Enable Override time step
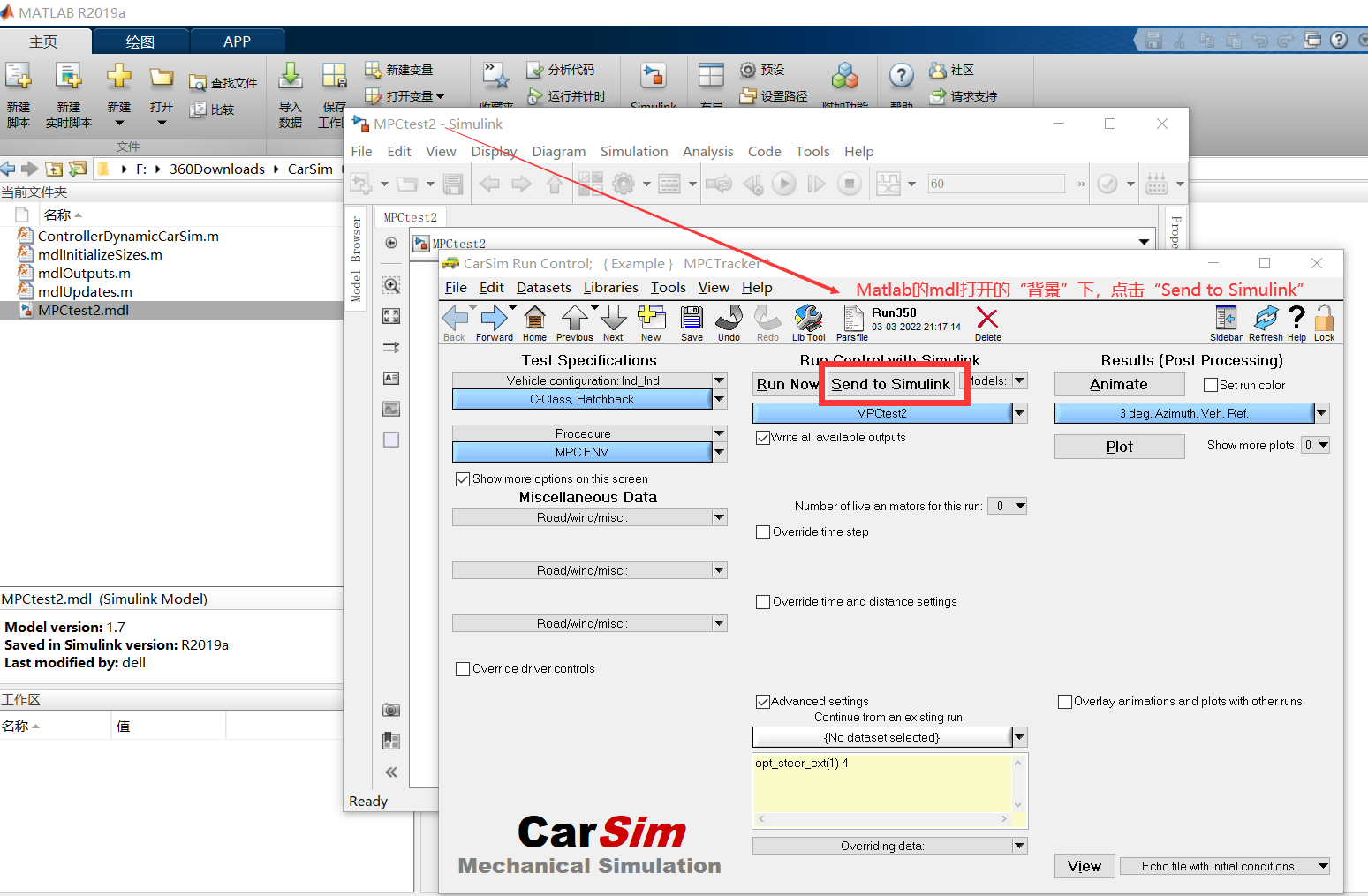Image resolution: width=1368 pixels, height=896 pixels. [x=763, y=531]
